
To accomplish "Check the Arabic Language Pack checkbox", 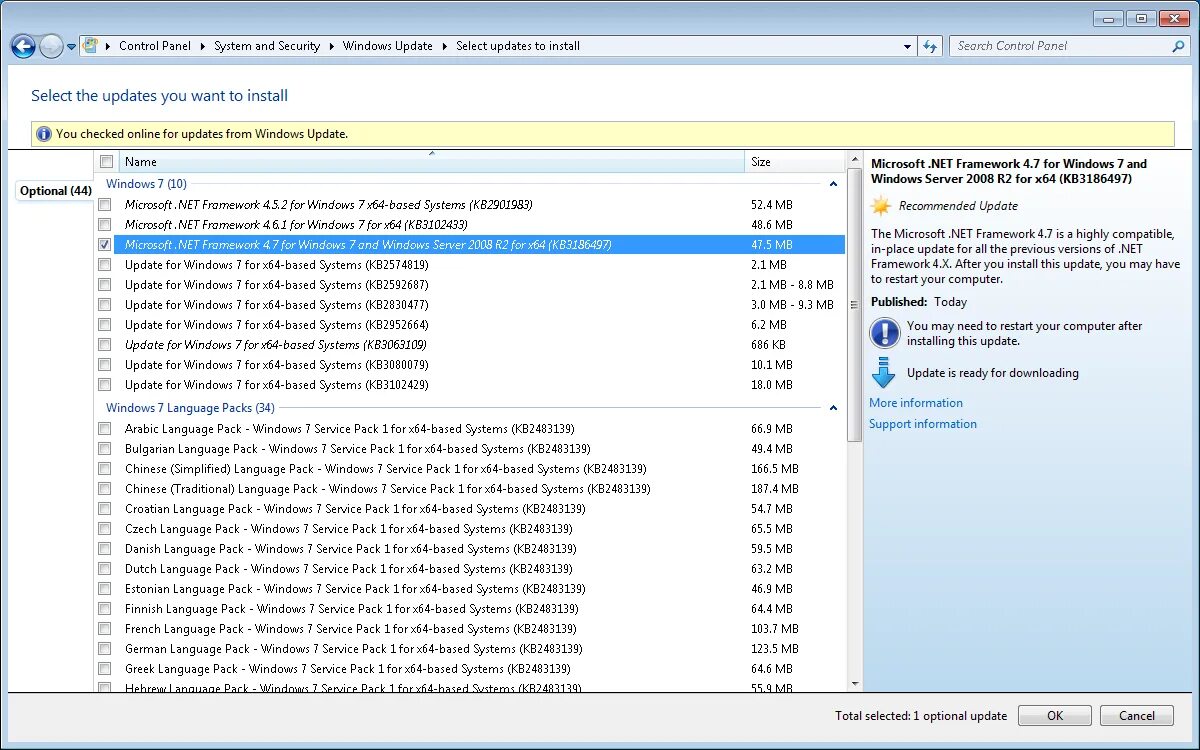I will tap(105, 429).
